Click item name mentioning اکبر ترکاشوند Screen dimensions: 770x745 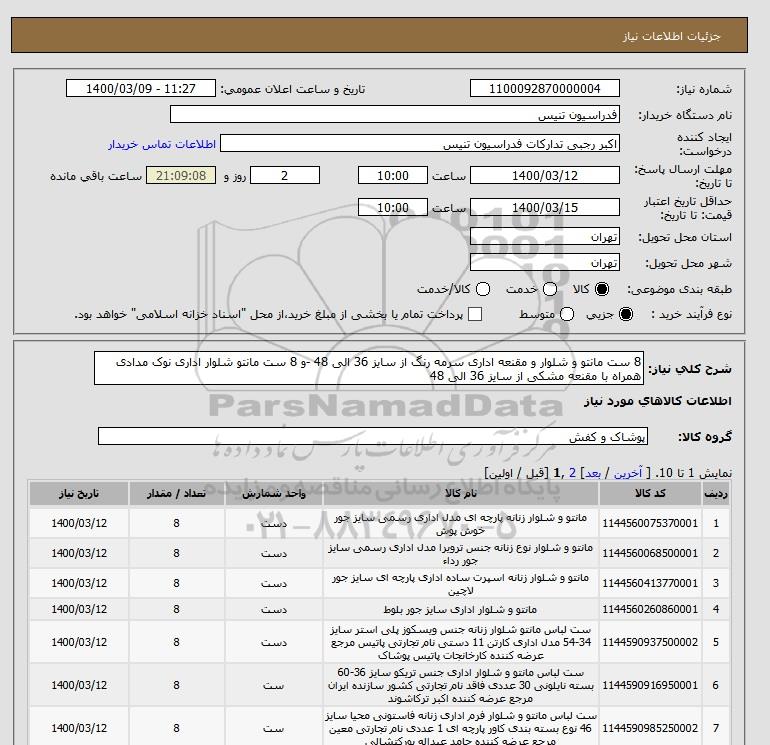pos(460,686)
